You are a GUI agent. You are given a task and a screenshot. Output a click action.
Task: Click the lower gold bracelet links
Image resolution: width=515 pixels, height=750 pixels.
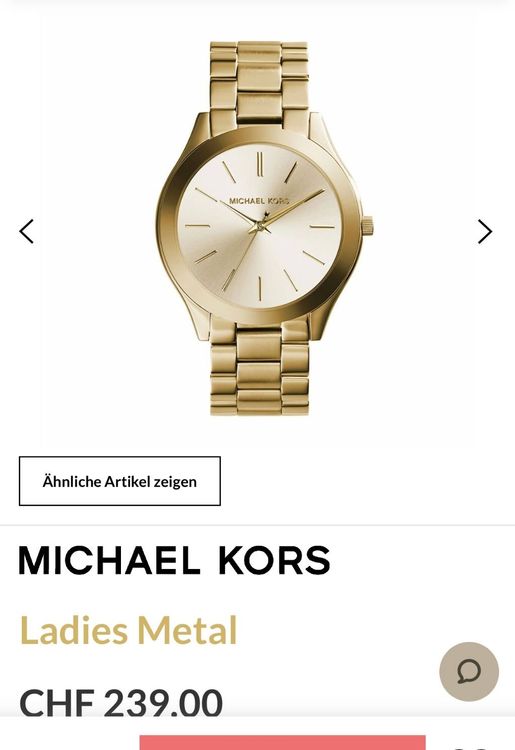(259, 369)
